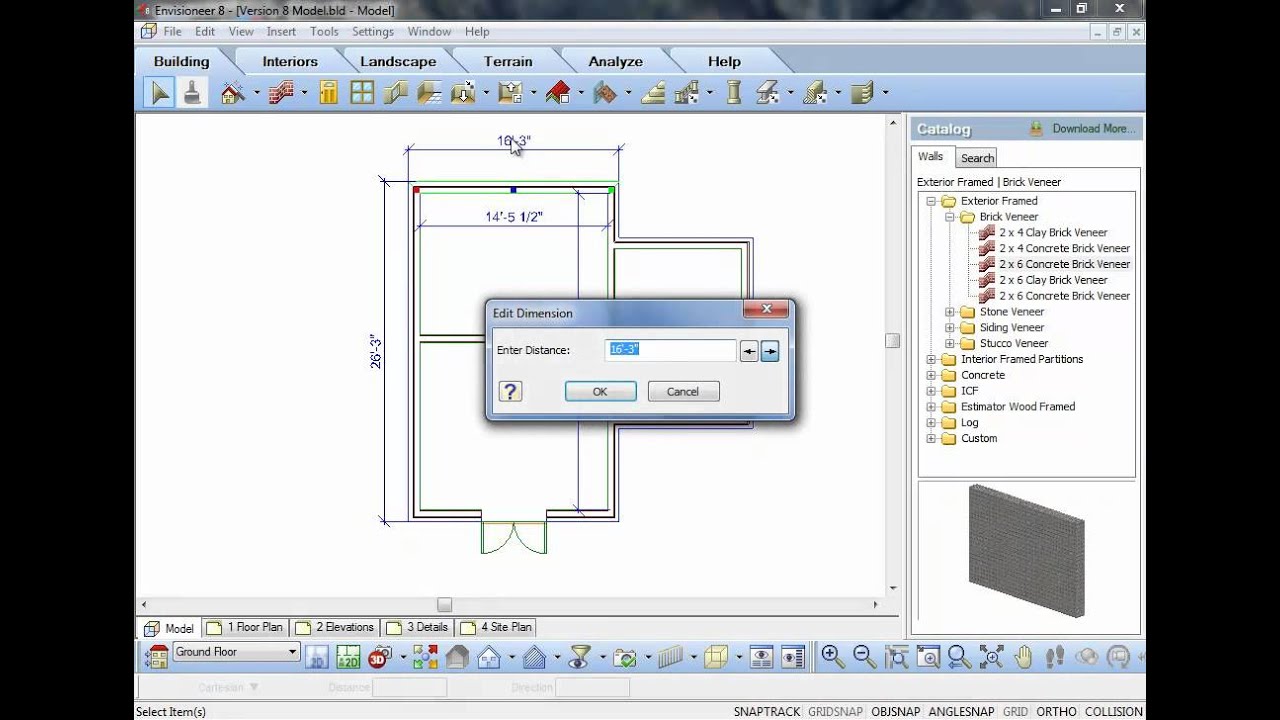Activate the Roof tool icon
The image size is (1280, 720).
tap(558, 93)
